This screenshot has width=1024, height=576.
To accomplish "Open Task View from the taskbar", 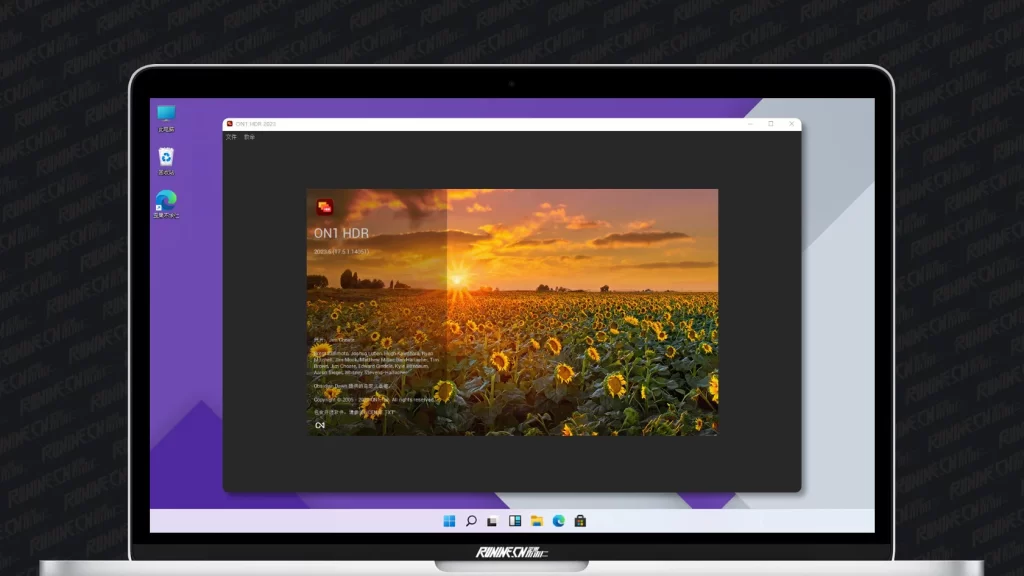I will tap(493, 521).
